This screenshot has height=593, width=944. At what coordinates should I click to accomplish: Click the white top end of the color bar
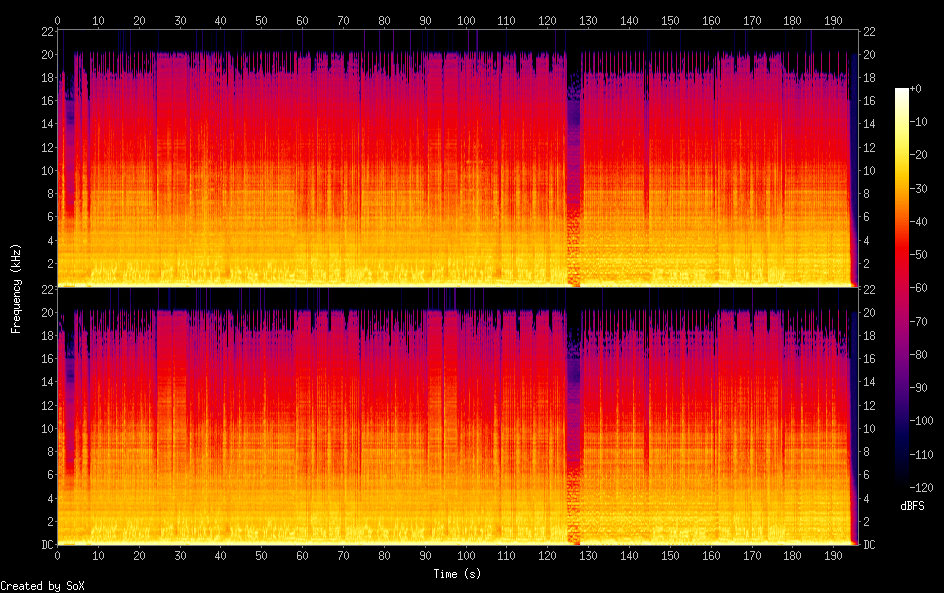(902, 92)
